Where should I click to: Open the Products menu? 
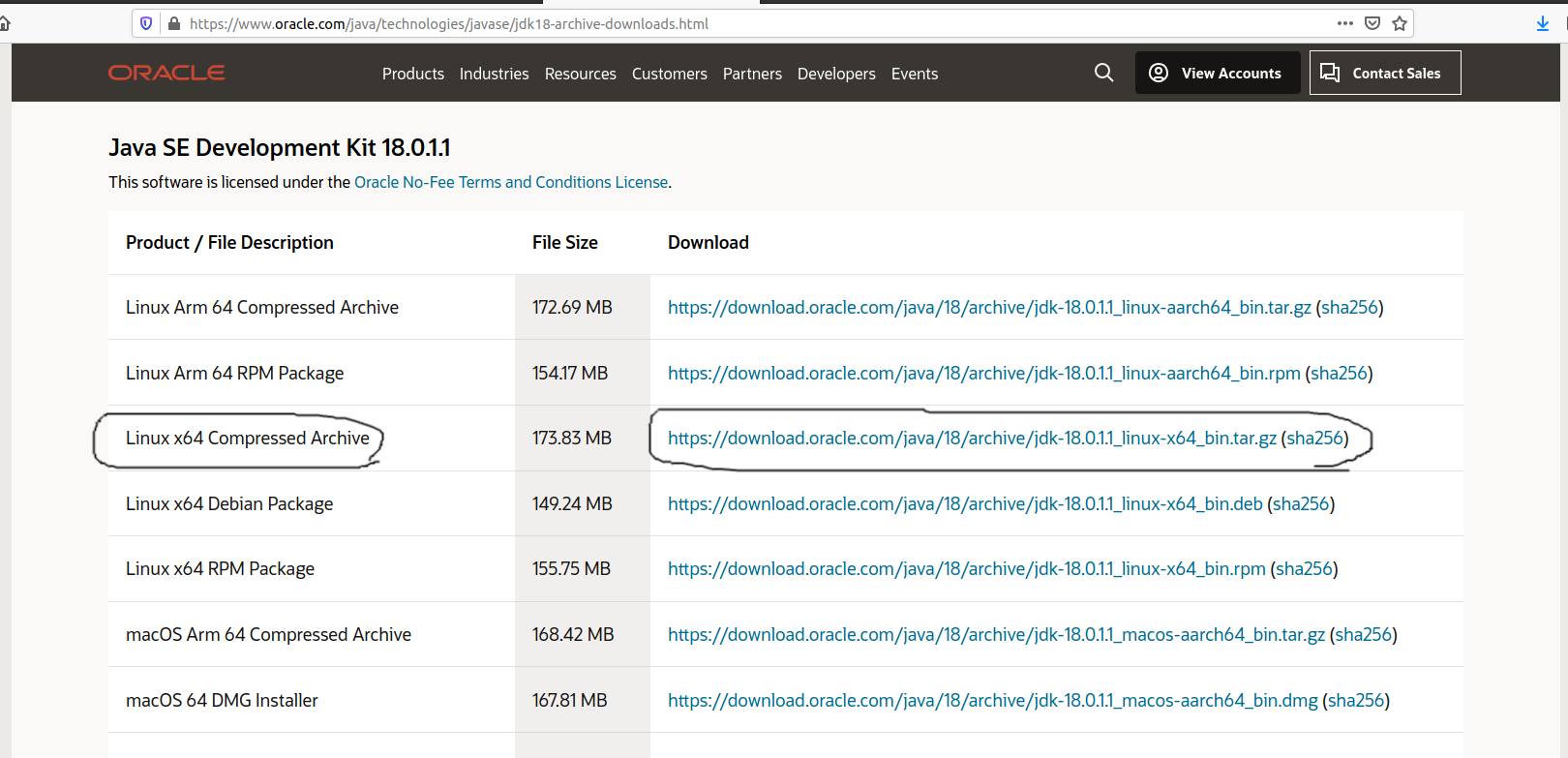pos(413,74)
